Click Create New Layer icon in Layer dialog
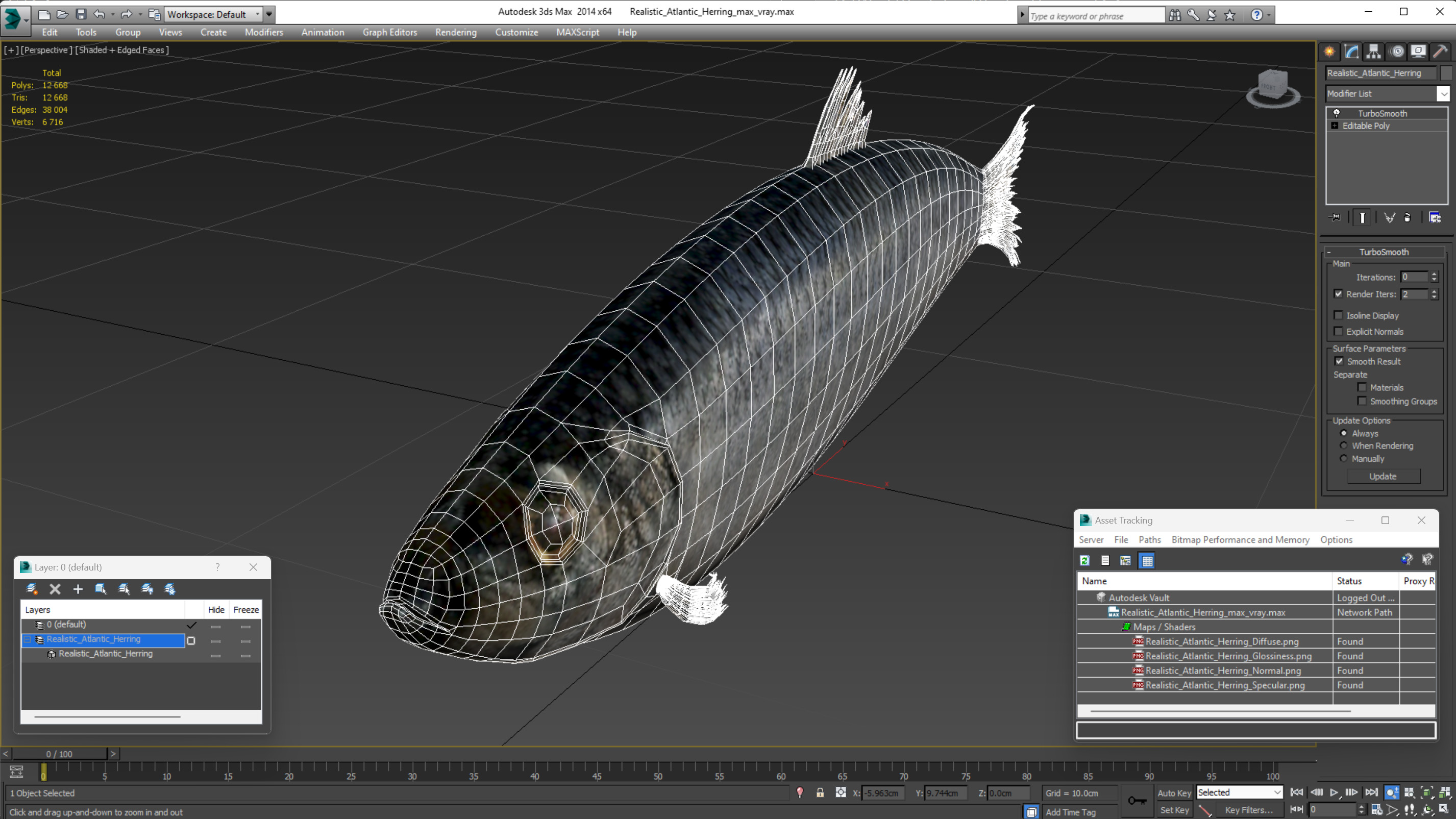1456x819 pixels. [x=32, y=589]
